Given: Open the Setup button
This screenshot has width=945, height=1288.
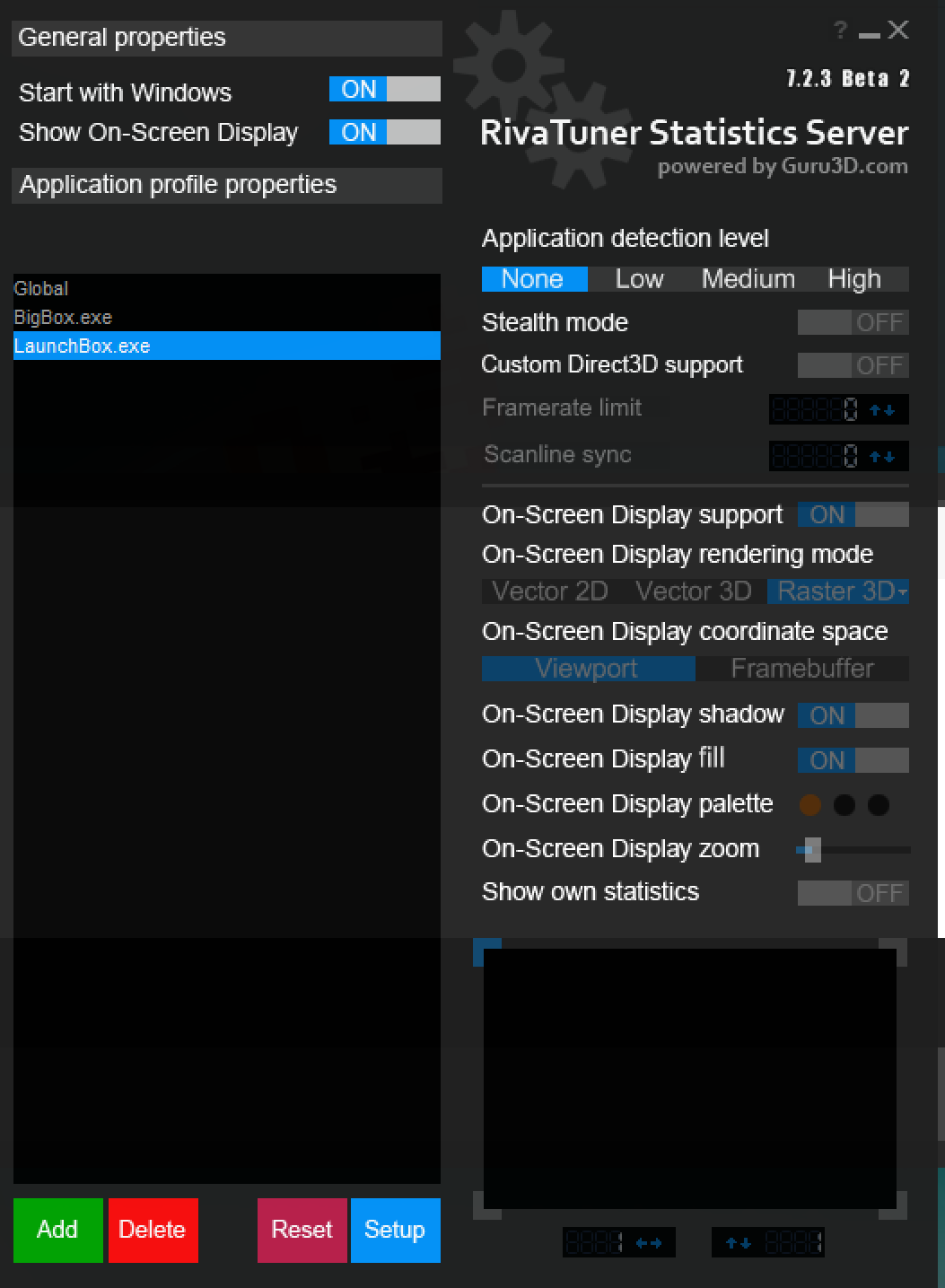Looking at the screenshot, I should pos(396,1231).
